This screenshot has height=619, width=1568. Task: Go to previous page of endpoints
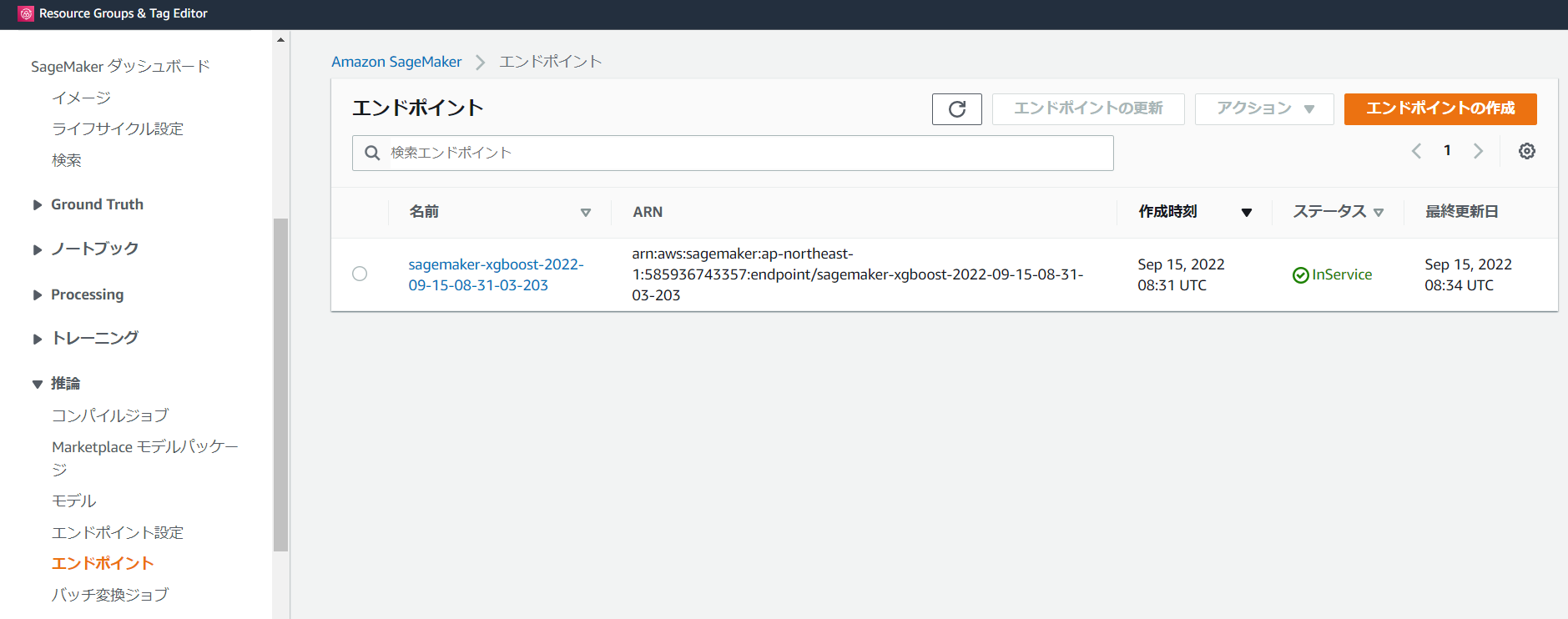pyautogui.click(x=1416, y=151)
